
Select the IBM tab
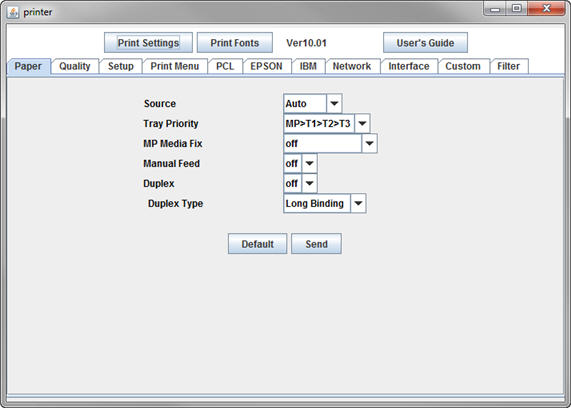pos(308,66)
